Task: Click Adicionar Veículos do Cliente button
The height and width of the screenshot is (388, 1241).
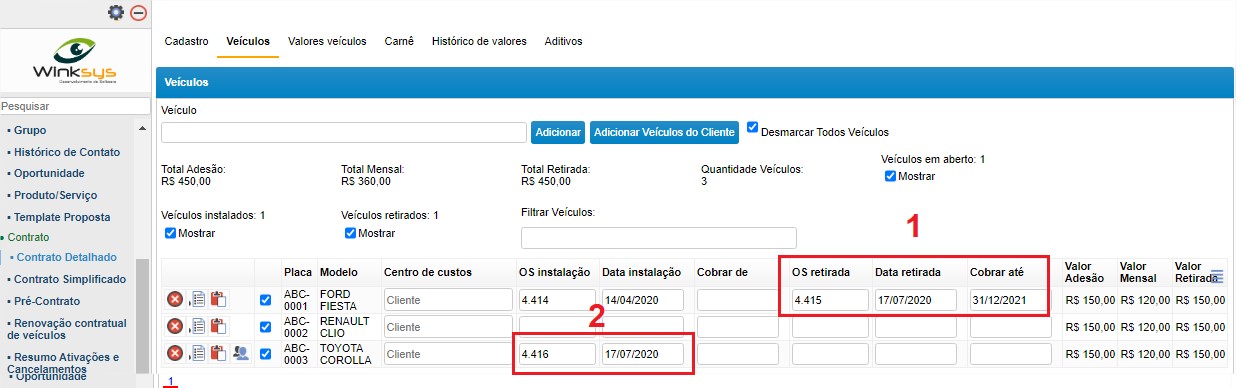Action: (665, 132)
